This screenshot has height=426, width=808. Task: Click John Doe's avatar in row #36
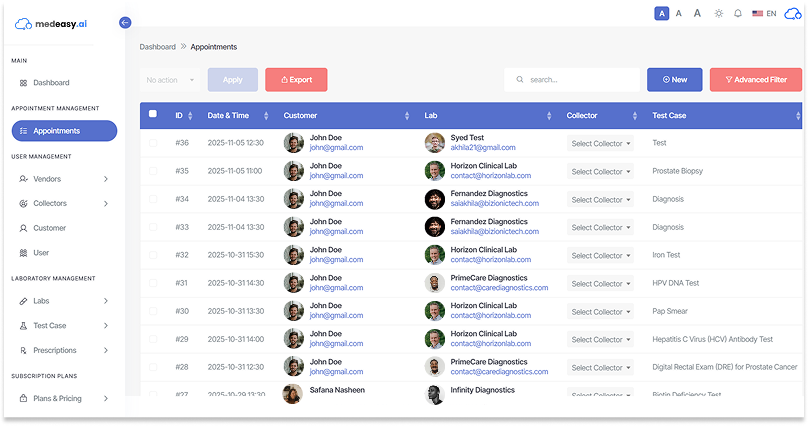pyautogui.click(x=294, y=143)
